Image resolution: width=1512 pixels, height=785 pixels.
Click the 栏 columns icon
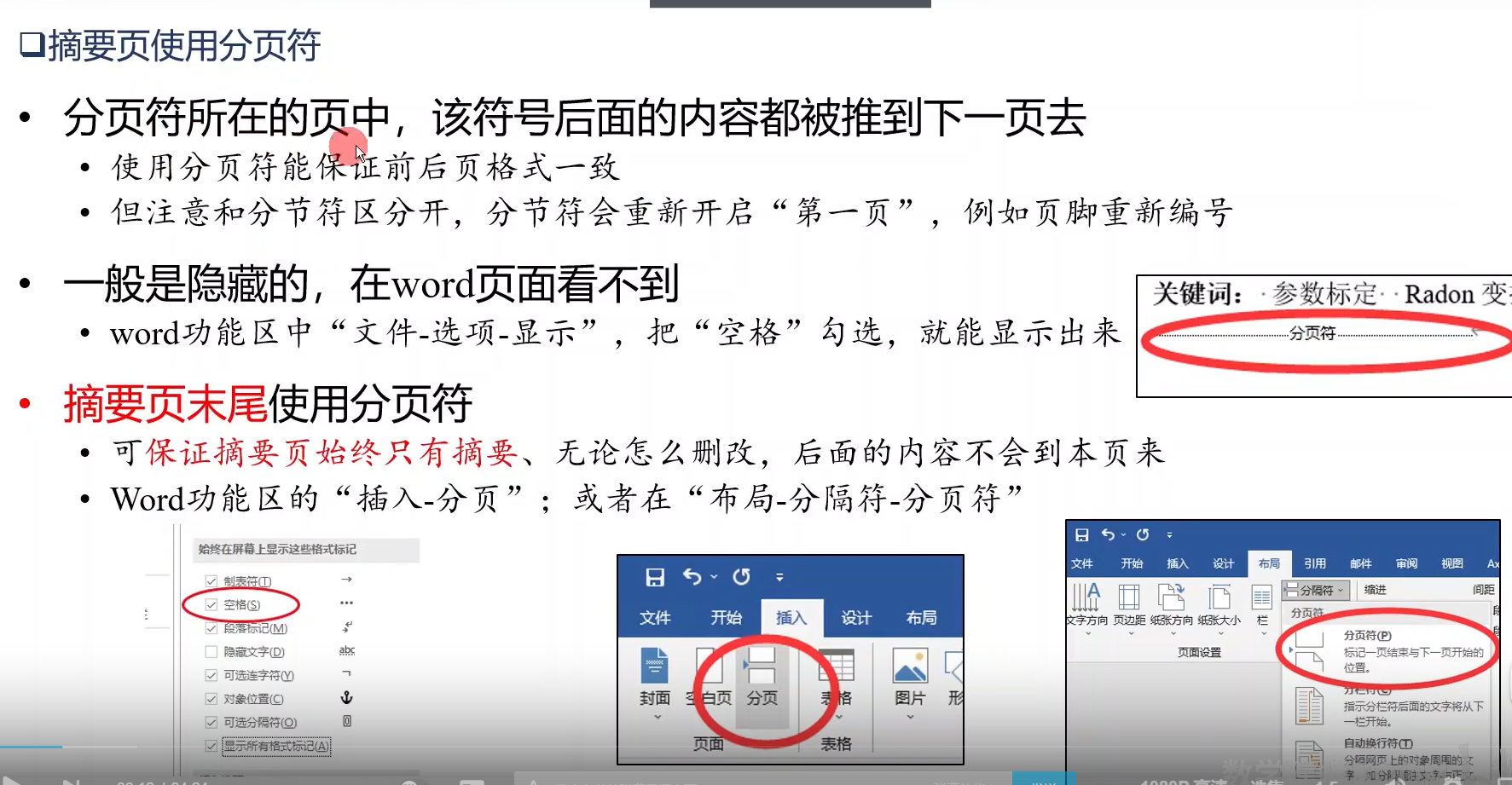pyautogui.click(x=1262, y=597)
